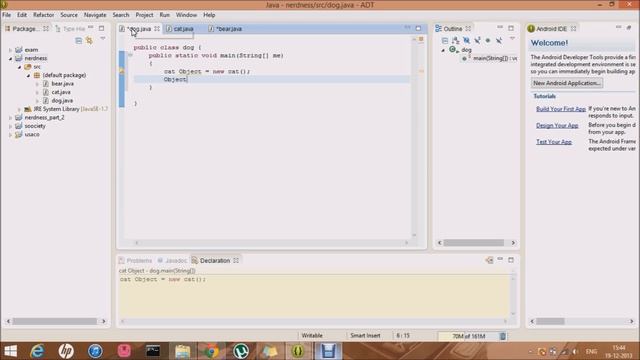
Task: Expand the exam project
Action: [x=10, y=50]
